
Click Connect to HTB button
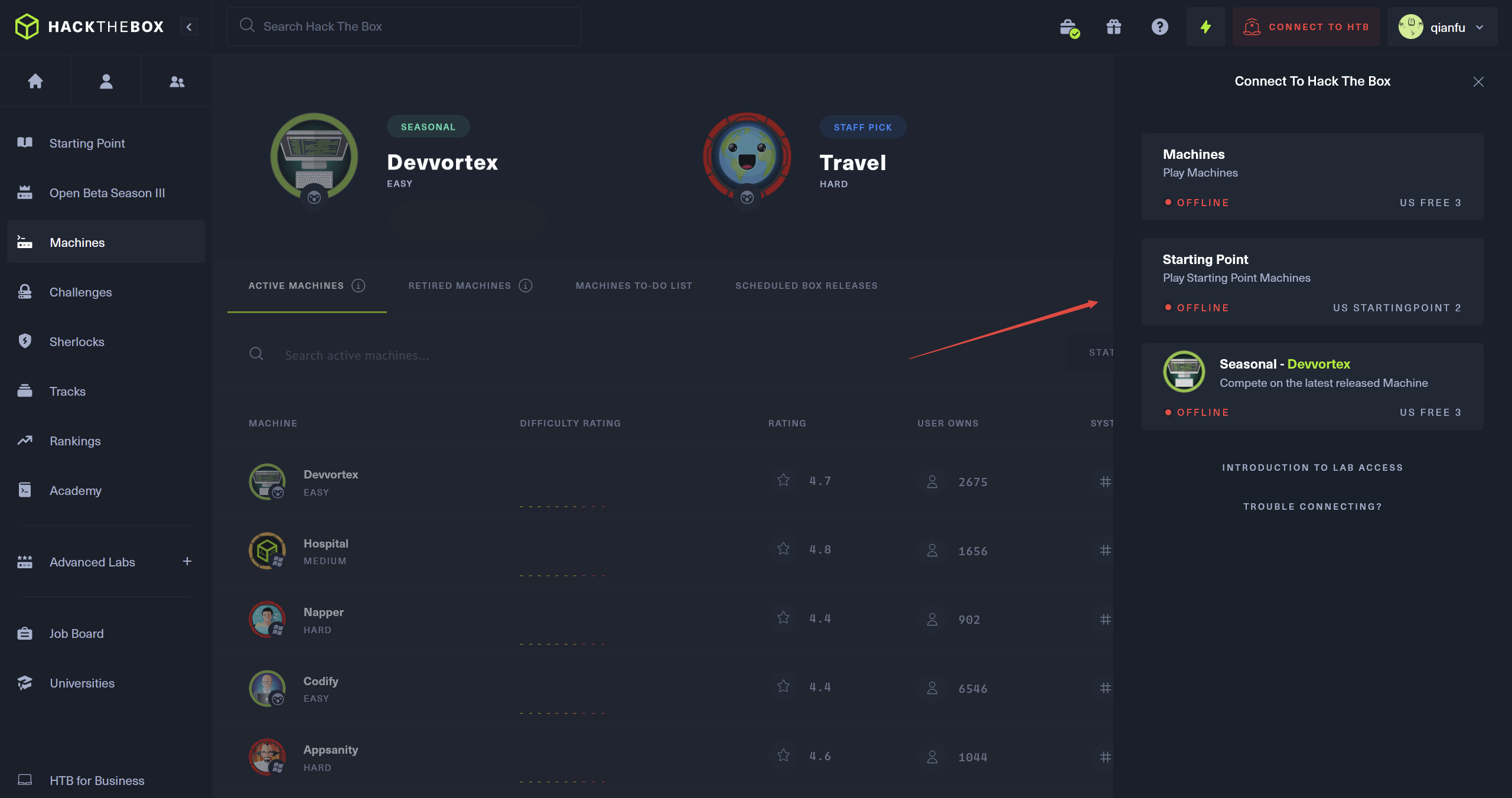1306,27
